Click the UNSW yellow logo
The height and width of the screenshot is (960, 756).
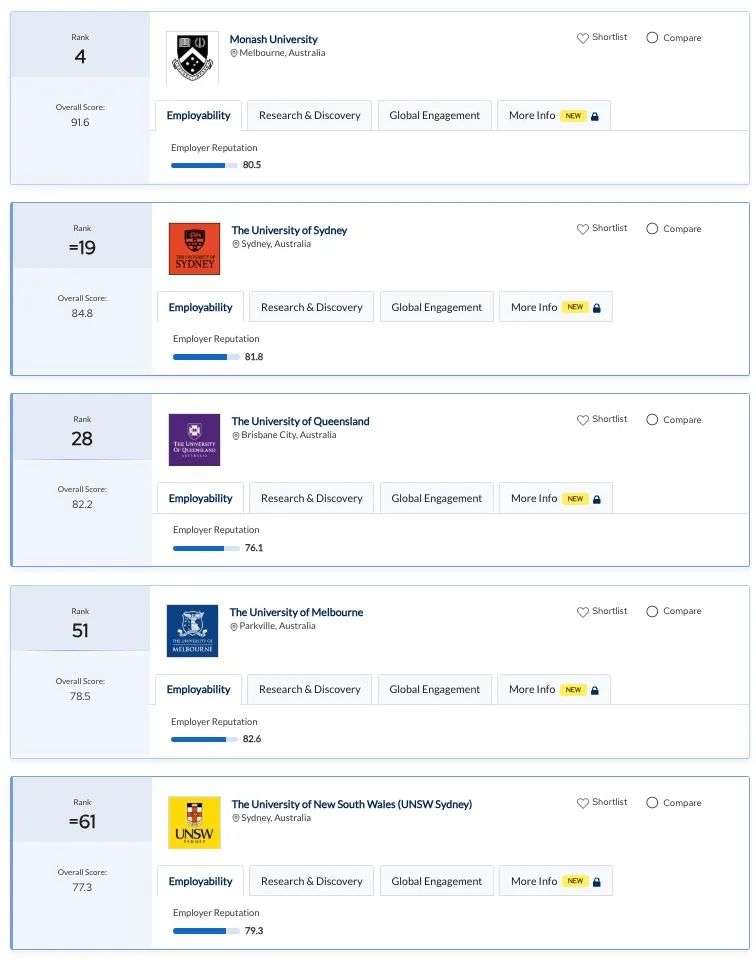pos(194,822)
